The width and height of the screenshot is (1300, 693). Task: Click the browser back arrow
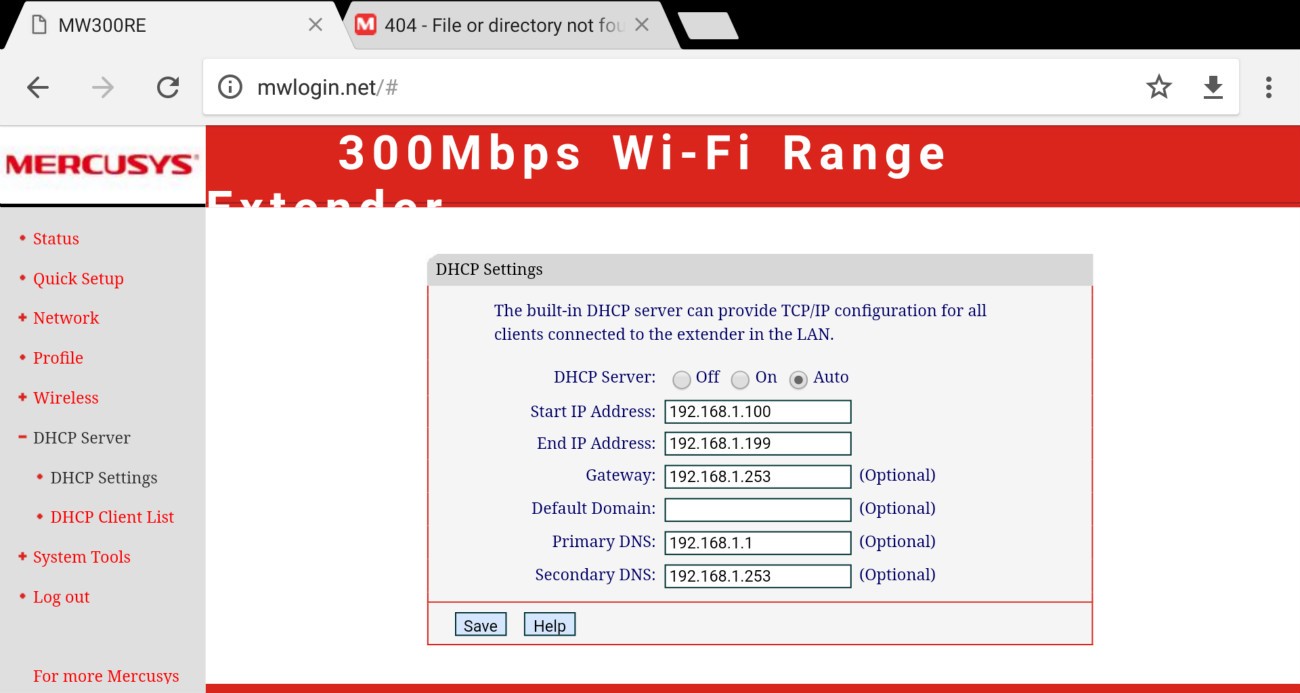click(38, 88)
